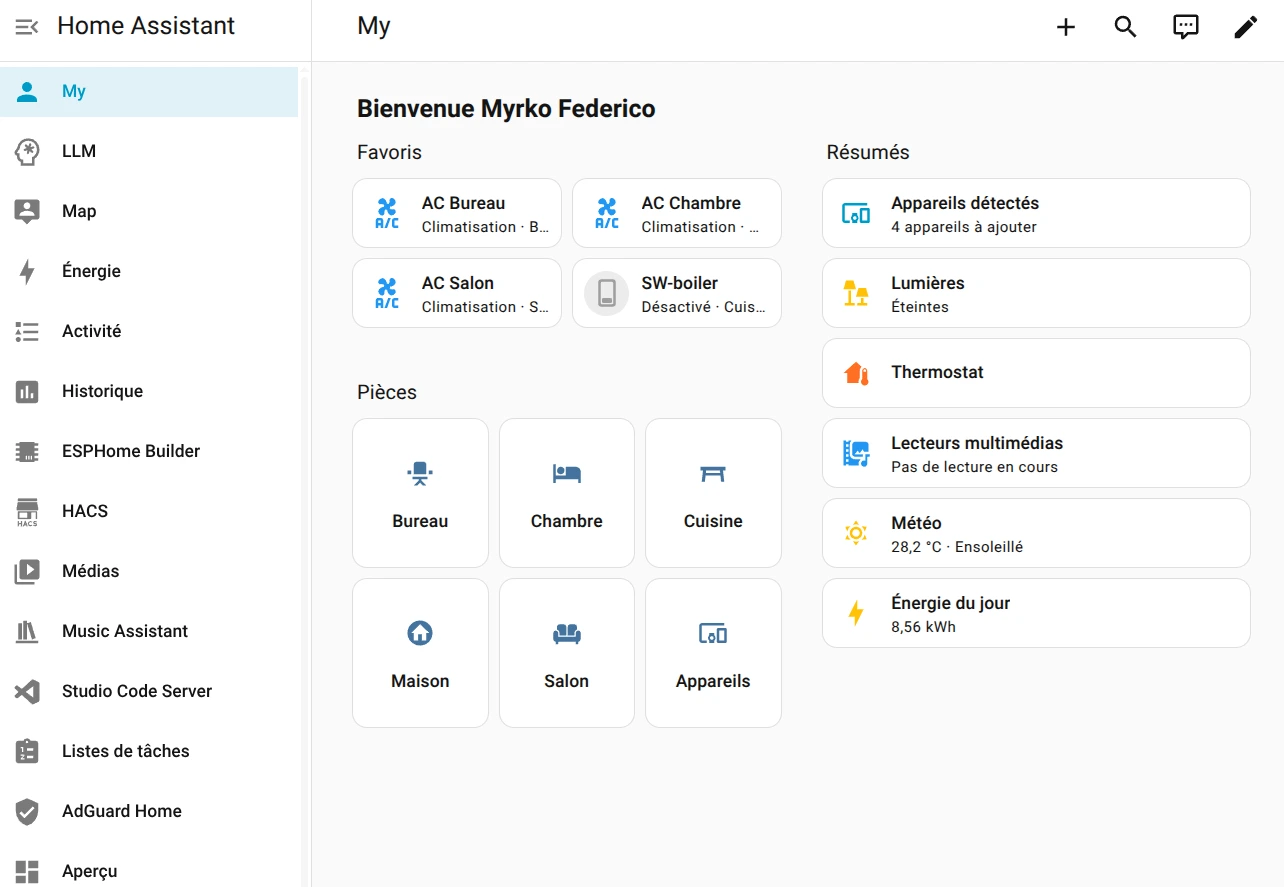The width and height of the screenshot is (1284, 887).
Task: Open the Bureau room card
Action: pos(420,493)
